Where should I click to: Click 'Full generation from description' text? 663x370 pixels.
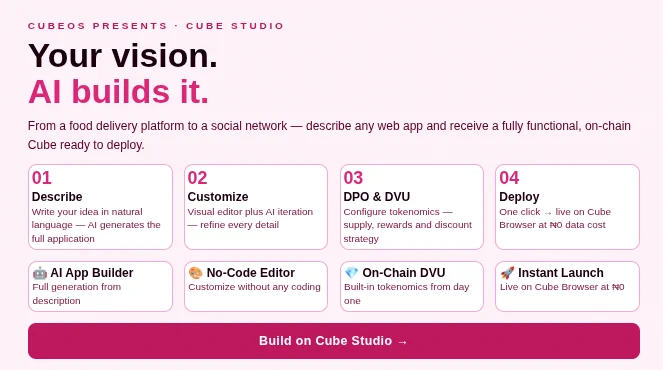coord(77,294)
